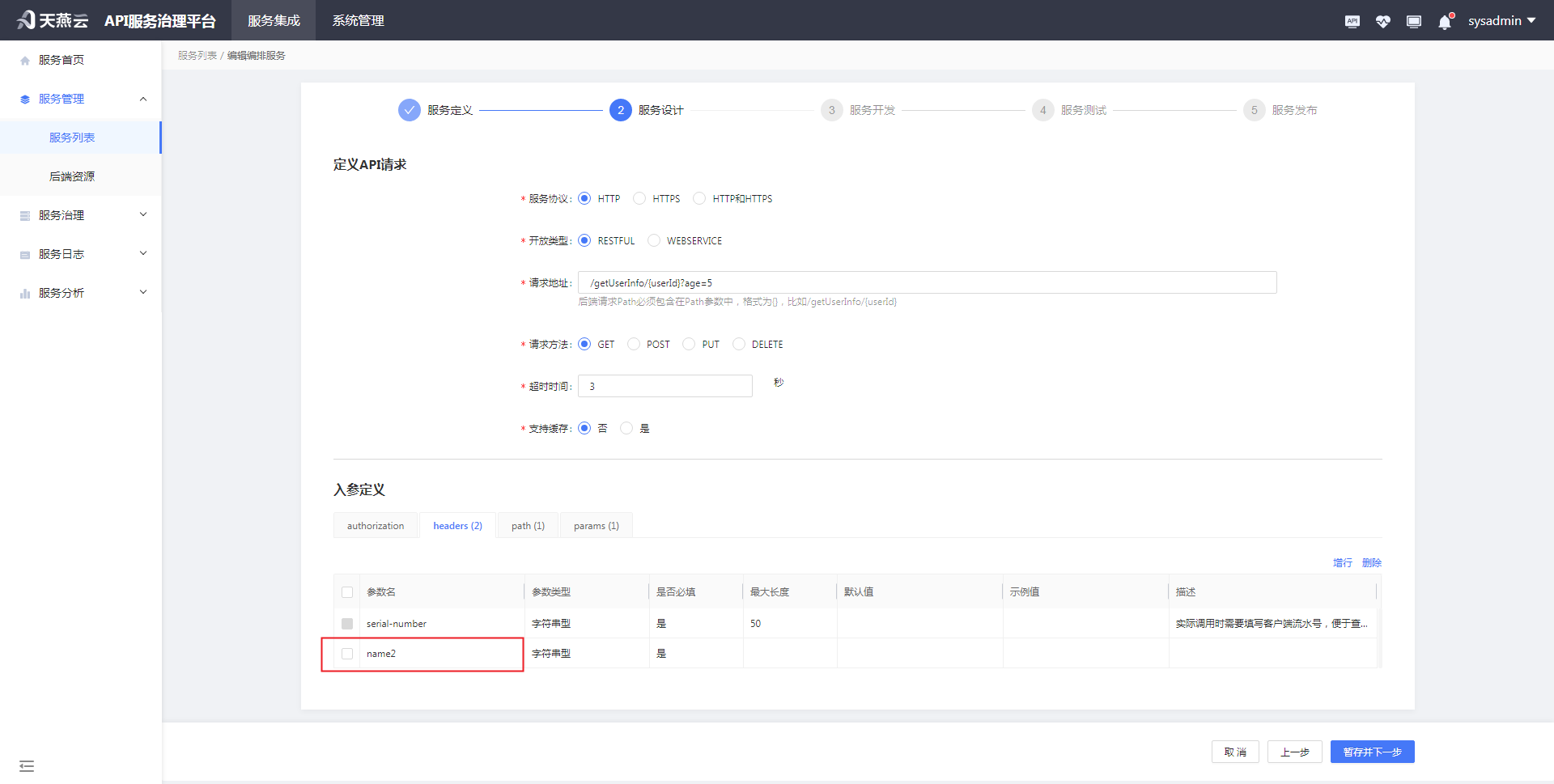Click the 增行 link to add a row
Image resolution: width=1554 pixels, height=784 pixels.
(1341, 562)
